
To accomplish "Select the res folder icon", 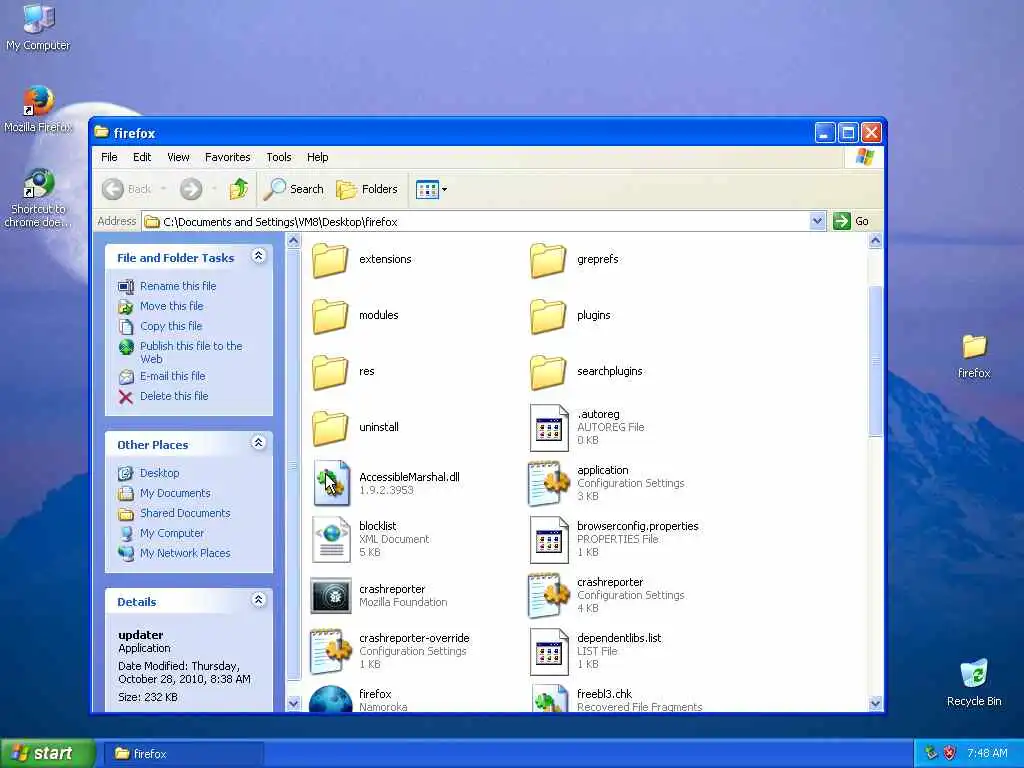I will coord(330,372).
